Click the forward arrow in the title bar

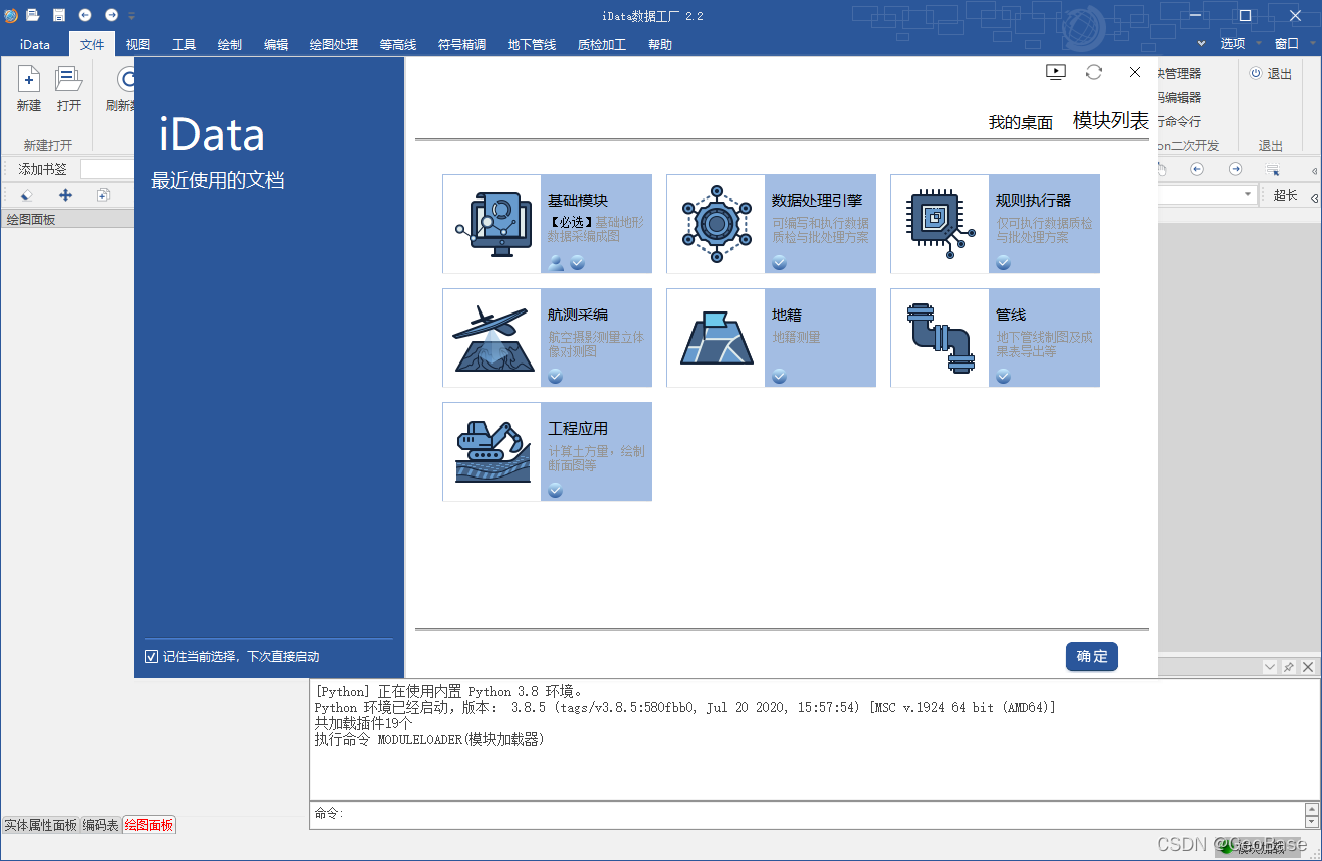coord(111,15)
